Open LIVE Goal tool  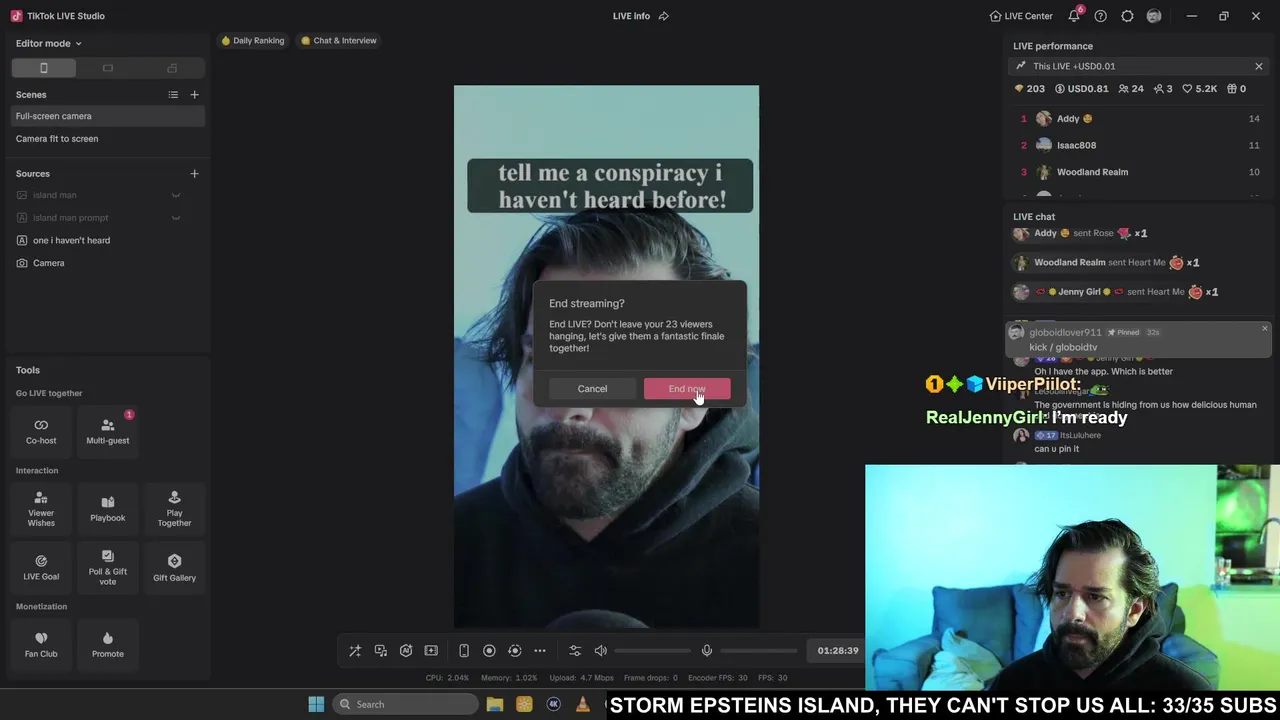click(x=41, y=568)
